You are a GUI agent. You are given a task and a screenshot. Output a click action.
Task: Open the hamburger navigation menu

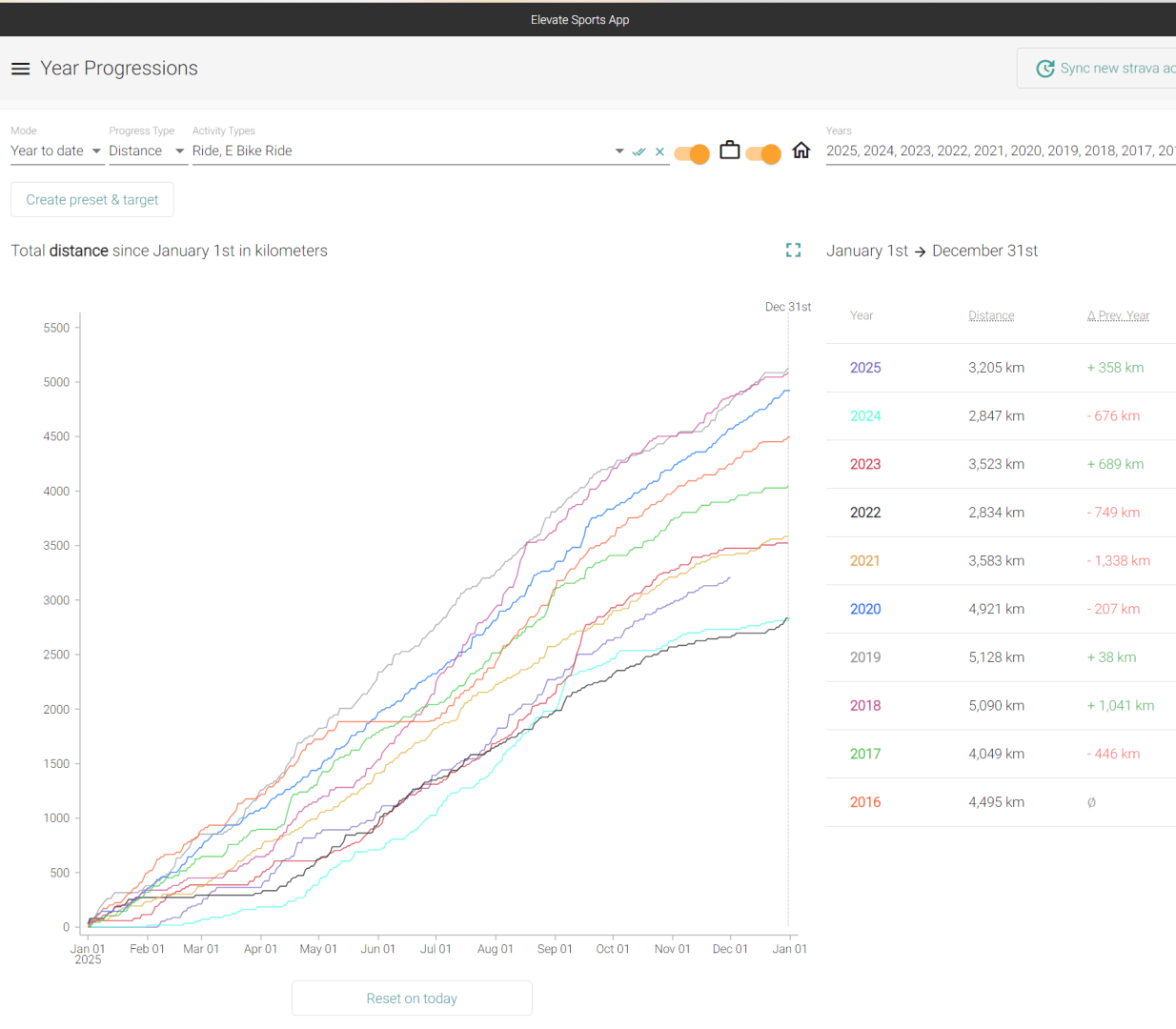tap(20, 69)
